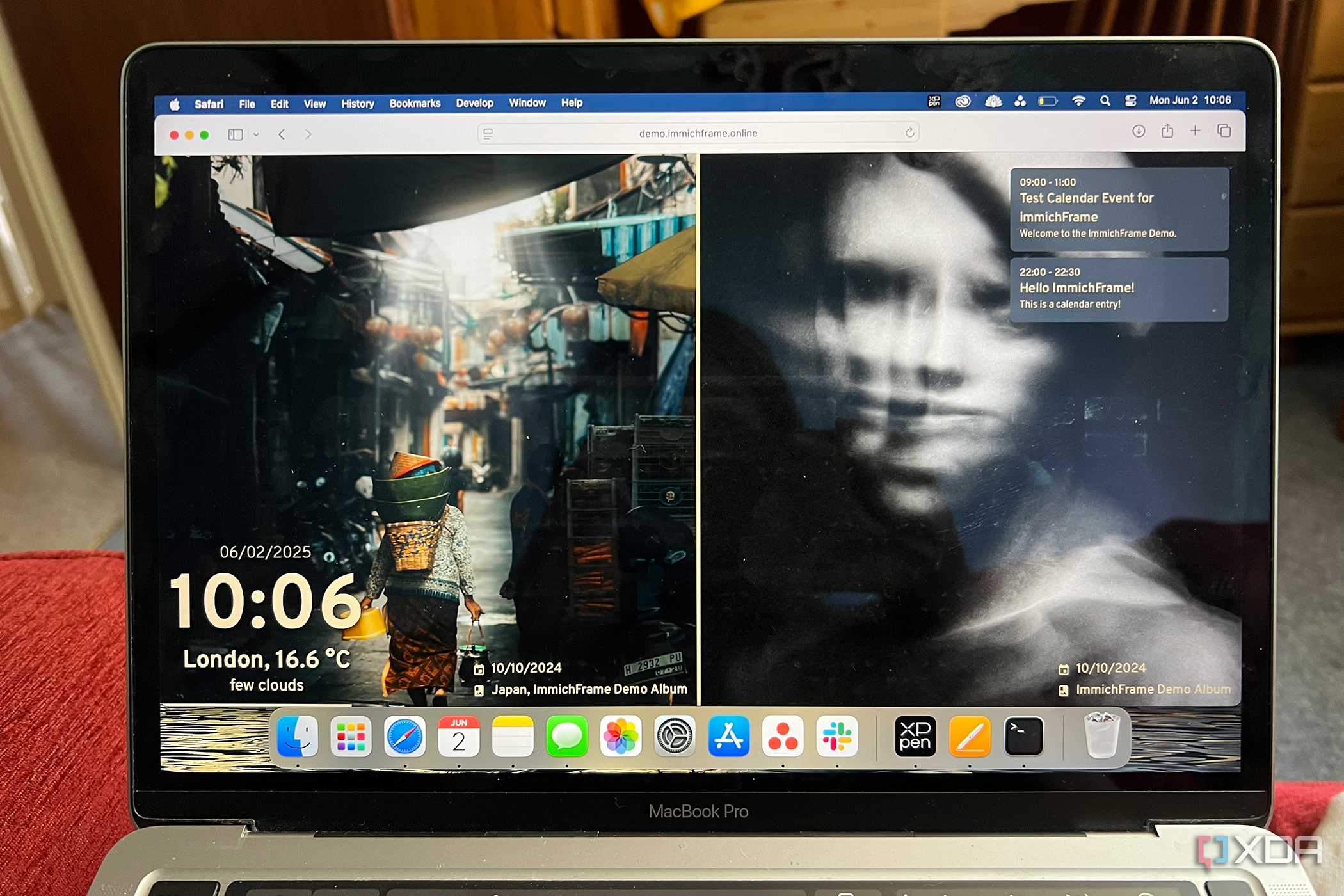Open a new tab with plus icon
Image resolution: width=1344 pixels, height=896 pixels.
pyautogui.click(x=1195, y=131)
